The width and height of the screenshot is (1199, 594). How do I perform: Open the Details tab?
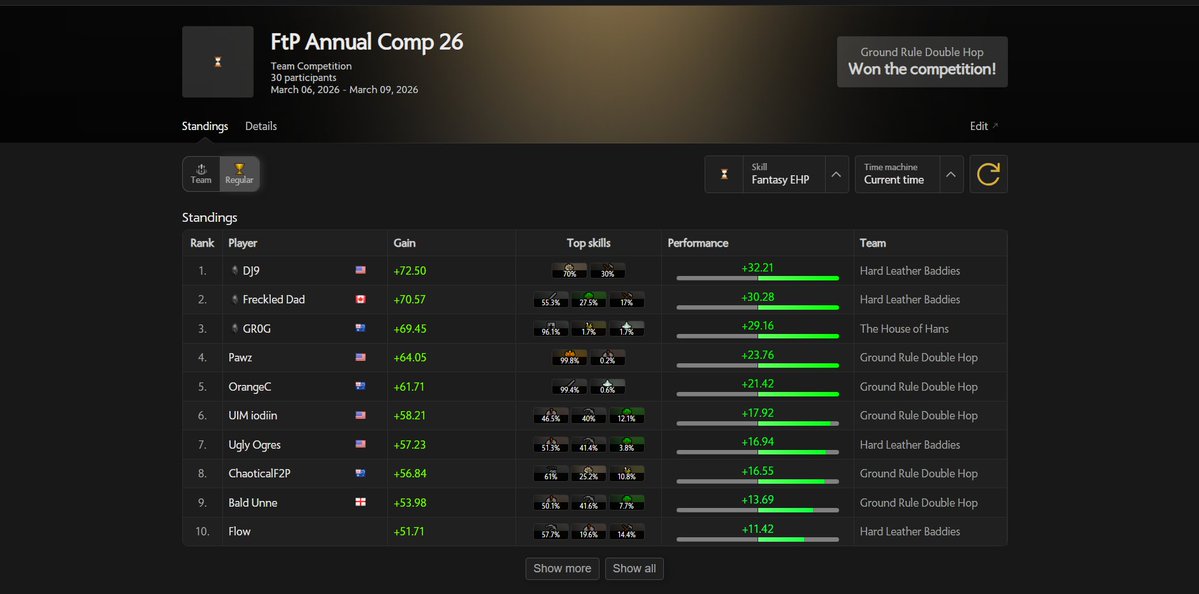pos(261,126)
